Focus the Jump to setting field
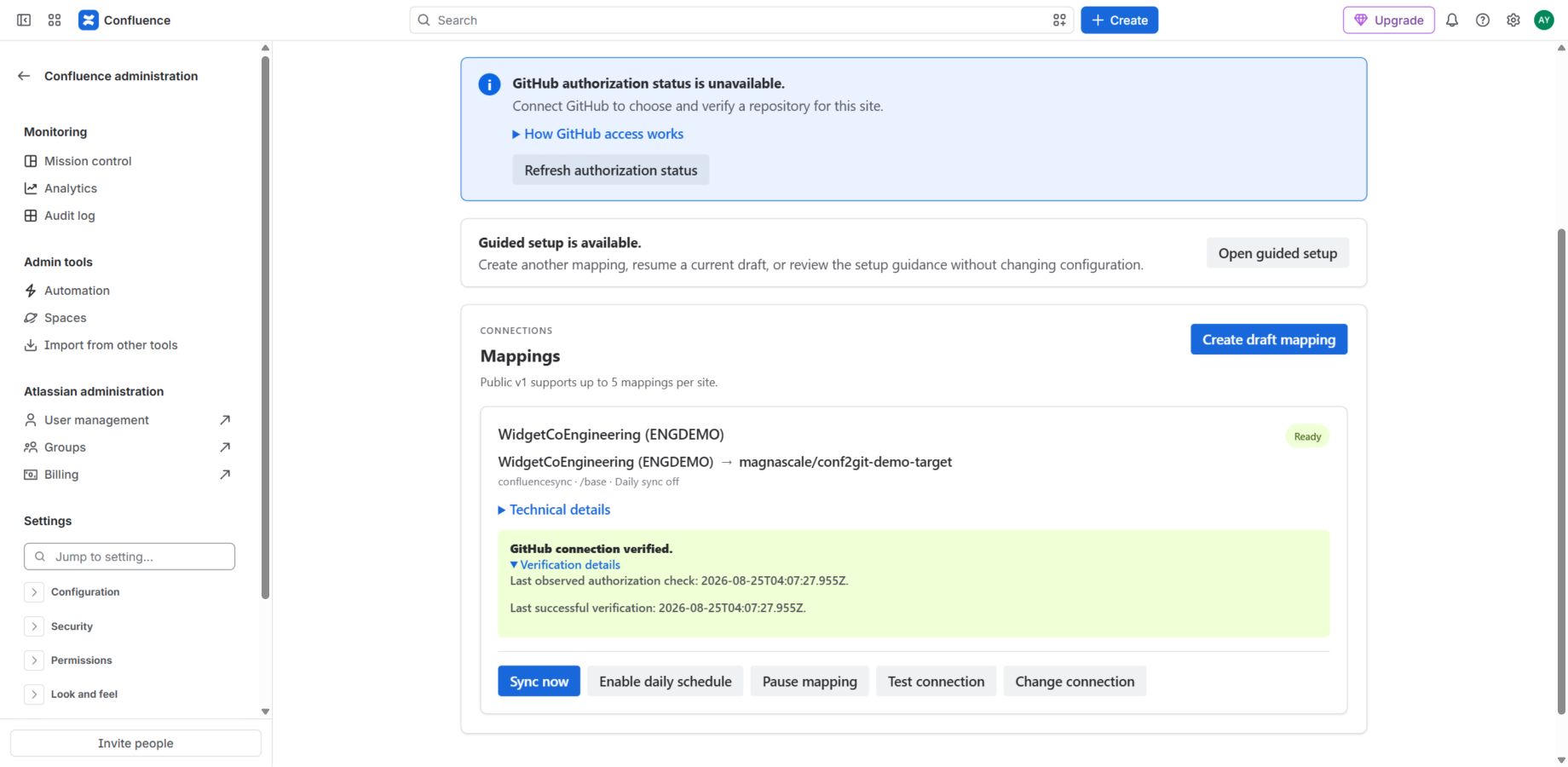This screenshot has width=1568, height=767. [130, 557]
